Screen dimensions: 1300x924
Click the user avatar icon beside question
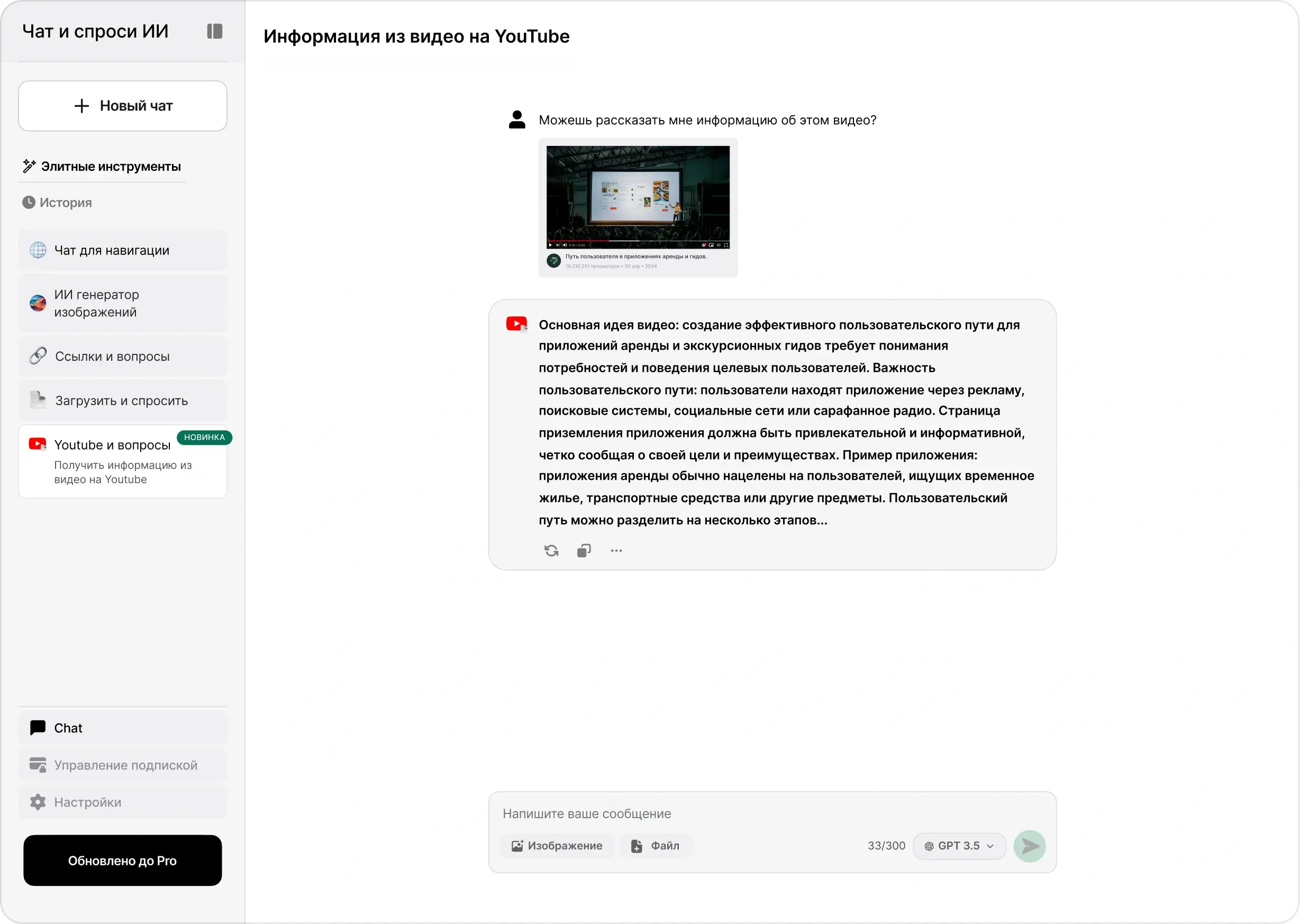(517, 120)
